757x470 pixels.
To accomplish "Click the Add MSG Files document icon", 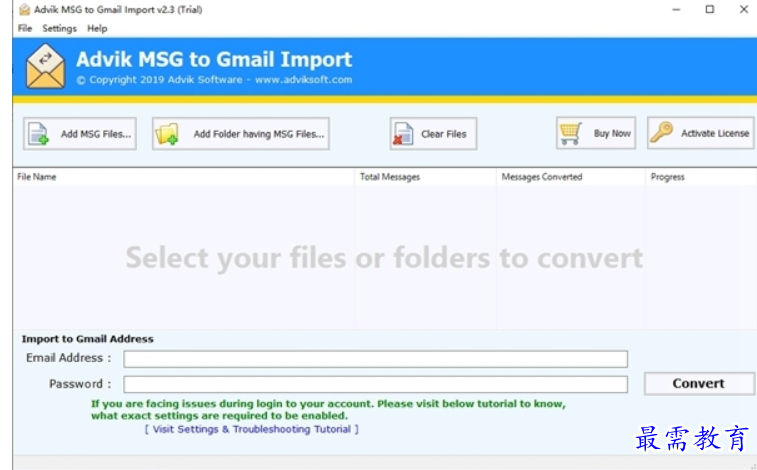I will [x=38, y=134].
